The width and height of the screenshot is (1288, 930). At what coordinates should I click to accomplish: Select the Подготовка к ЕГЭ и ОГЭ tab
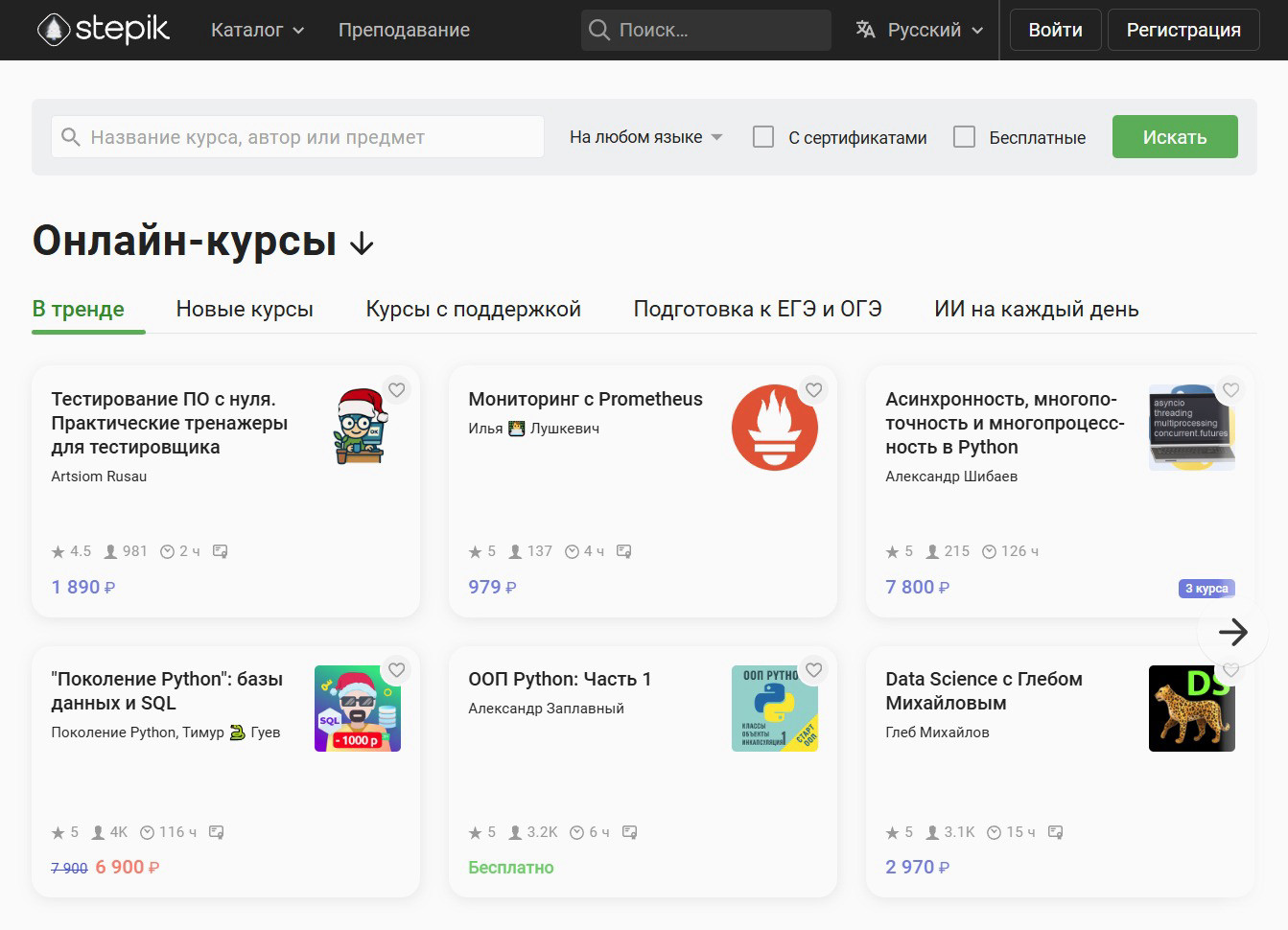757,309
